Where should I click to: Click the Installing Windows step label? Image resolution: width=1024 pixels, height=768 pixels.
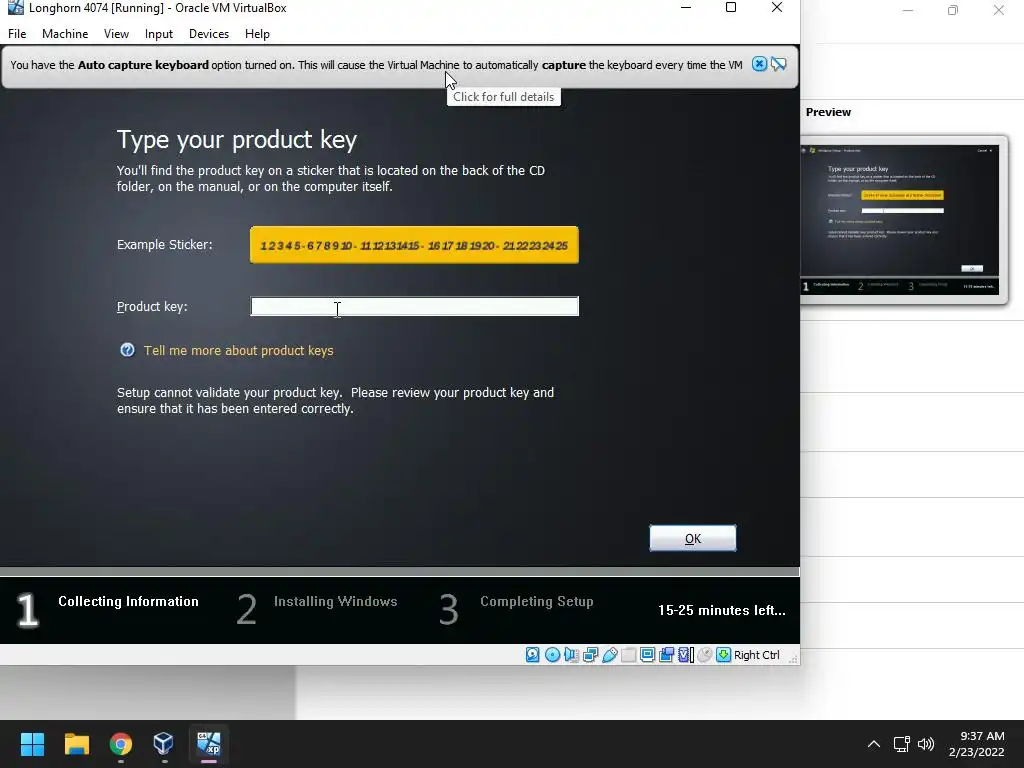(x=336, y=601)
